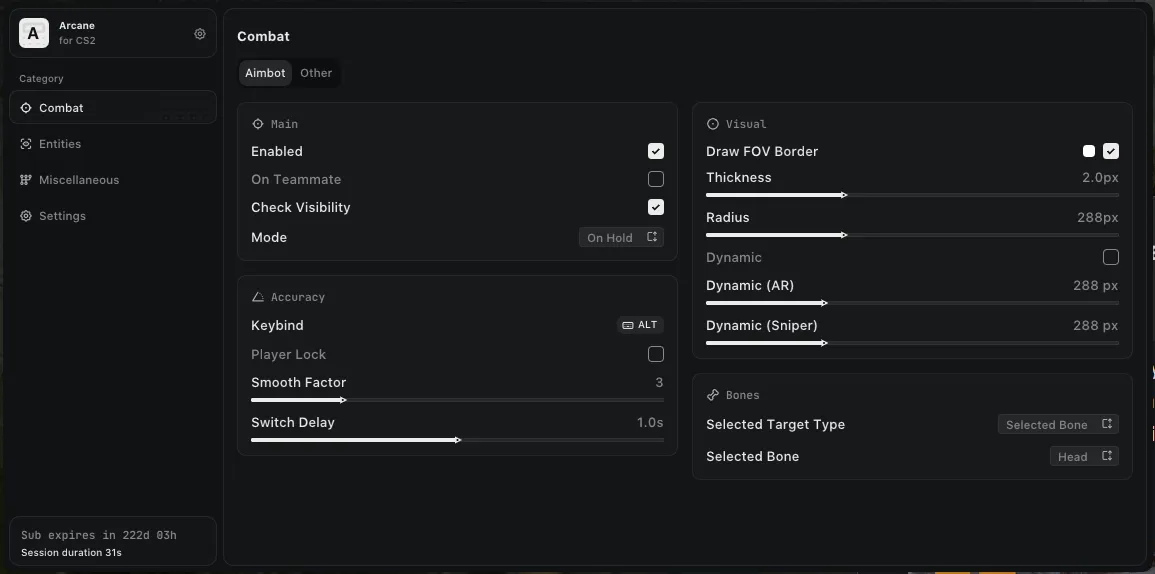The width and height of the screenshot is (1155, 574).
Task: Select the Aimbot tab
Action: pyautogui.click(x=265, y=73)
